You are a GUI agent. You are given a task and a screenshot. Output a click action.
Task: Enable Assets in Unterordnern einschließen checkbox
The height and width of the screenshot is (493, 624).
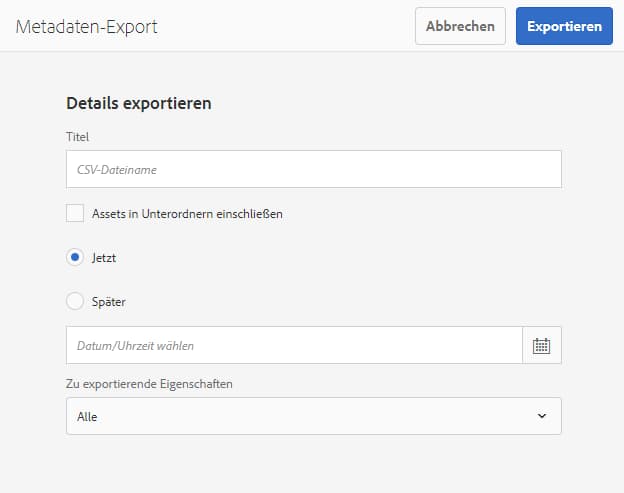tap(75, 213)
